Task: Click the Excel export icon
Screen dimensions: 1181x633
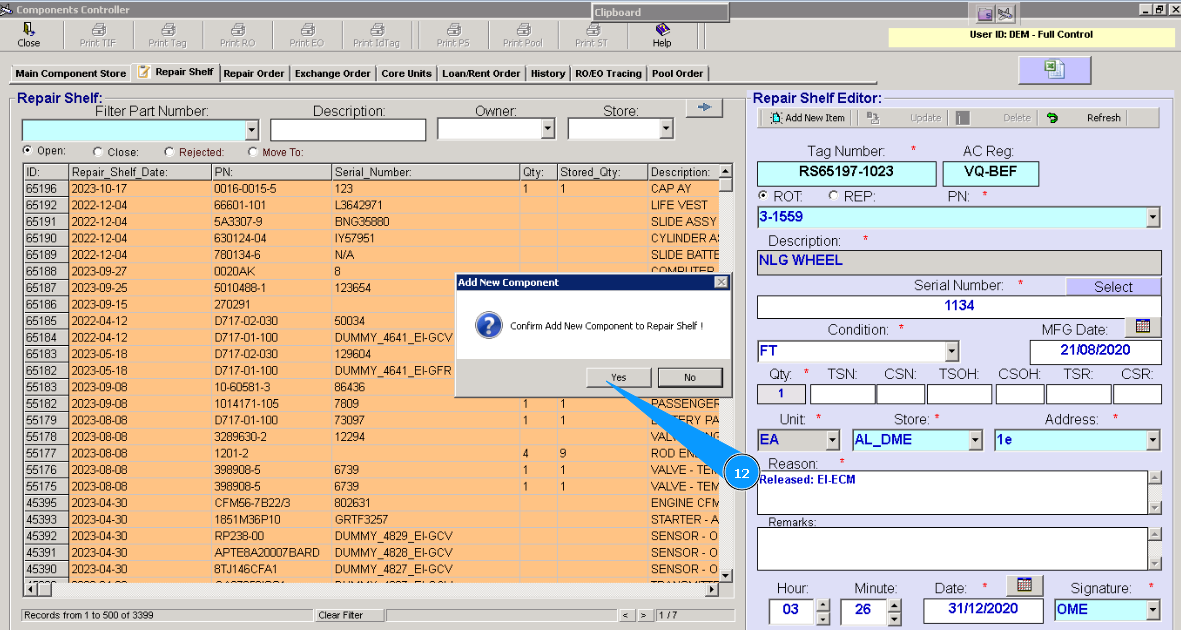Action: [x=1054, y=69]
